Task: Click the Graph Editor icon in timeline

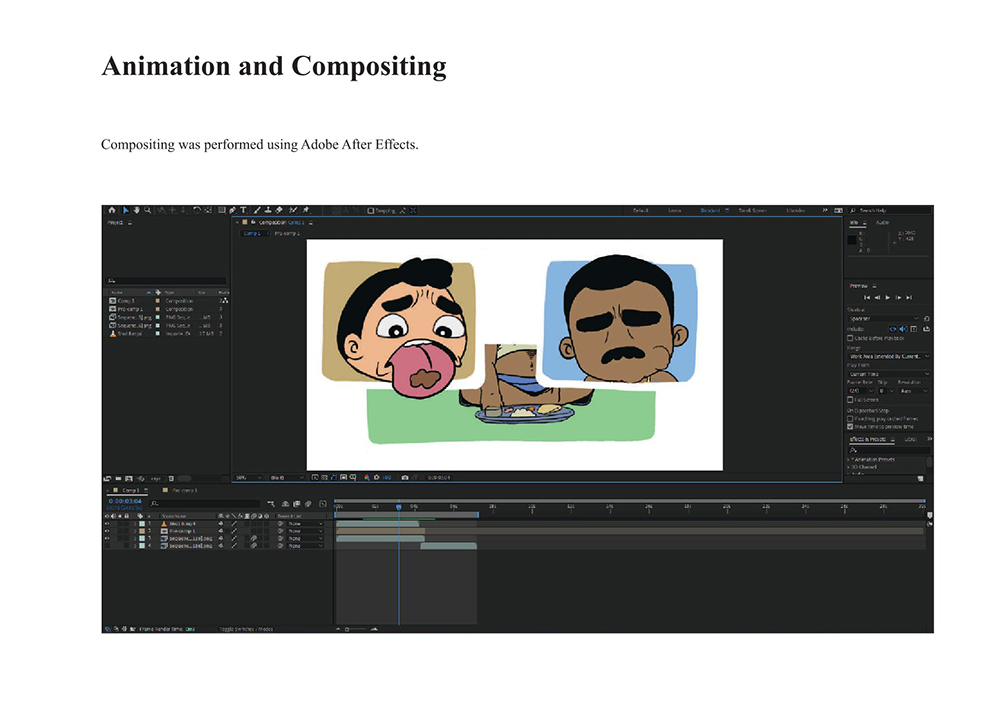Action: [323, 504]
